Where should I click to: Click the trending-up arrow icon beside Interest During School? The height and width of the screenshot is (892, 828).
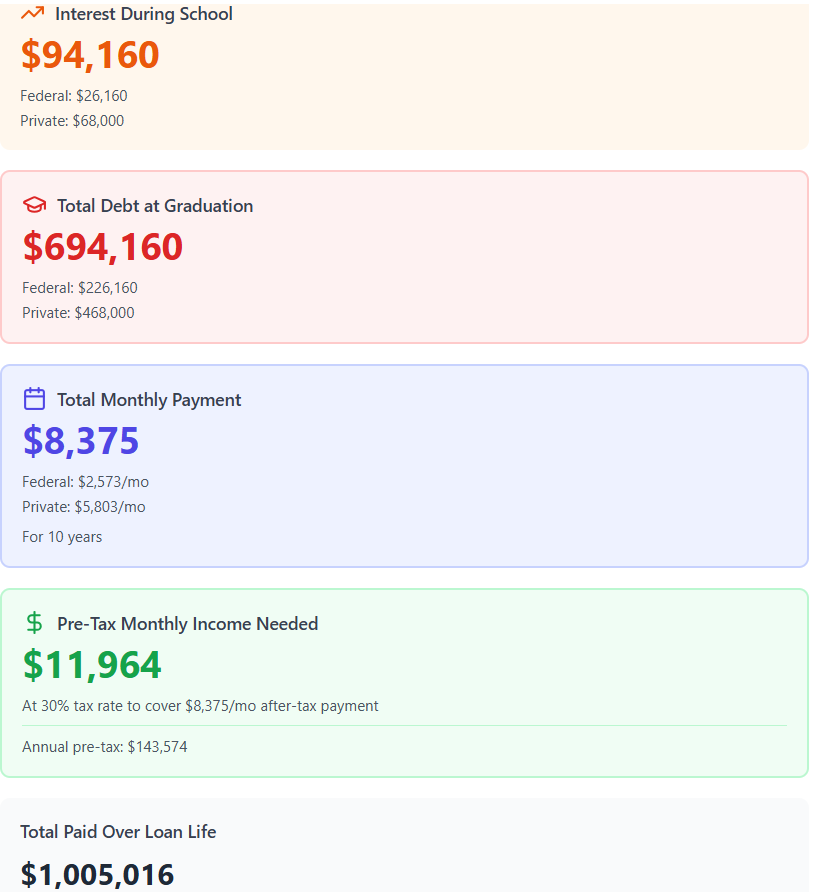click(x=32, y=14)
